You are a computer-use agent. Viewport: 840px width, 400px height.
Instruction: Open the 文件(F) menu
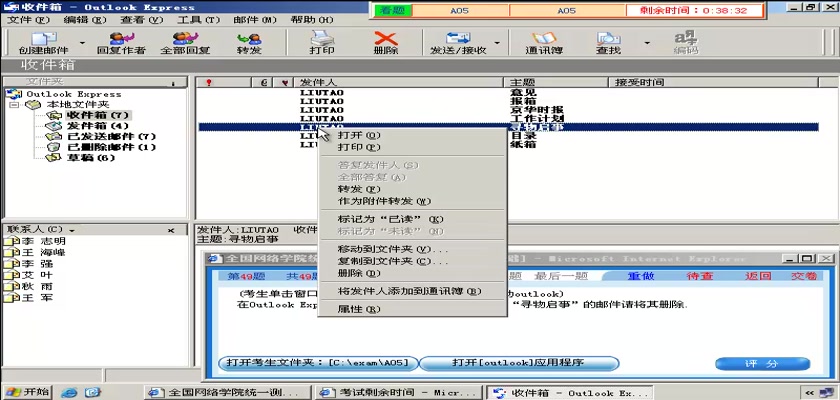tap(28, 20)
